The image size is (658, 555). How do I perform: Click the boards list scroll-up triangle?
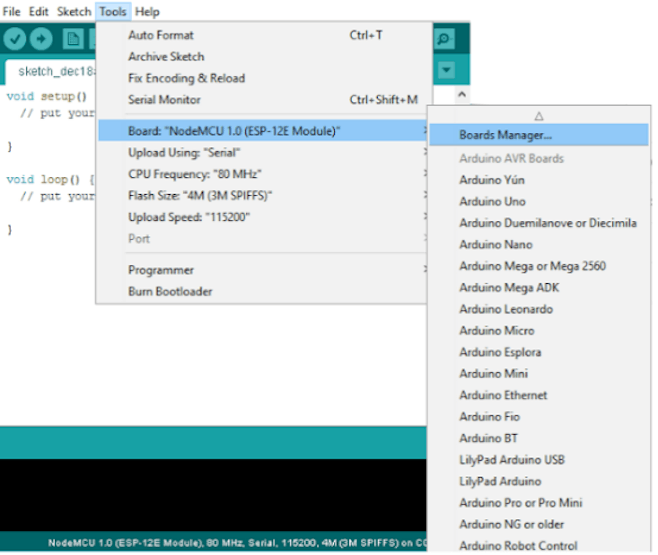pos(539,116)
